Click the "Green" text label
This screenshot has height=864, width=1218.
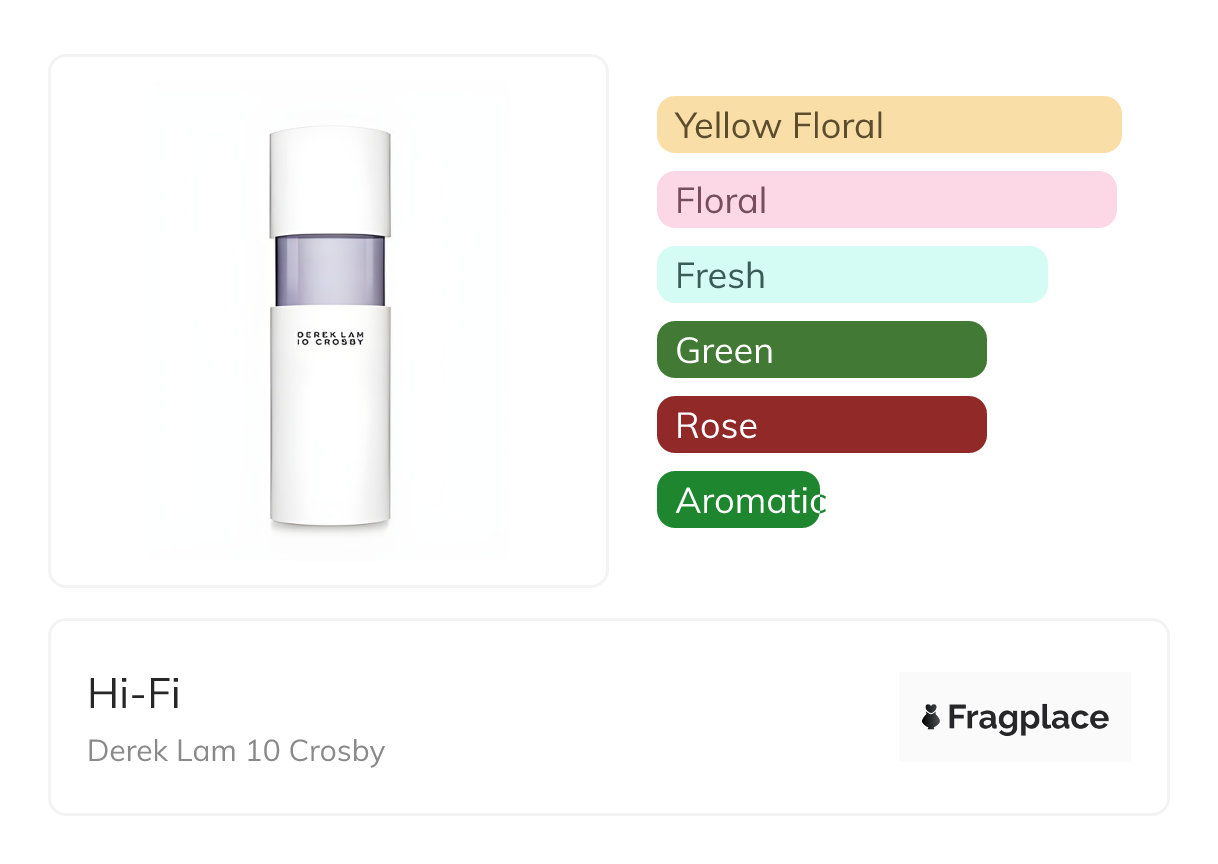(724, 351)
